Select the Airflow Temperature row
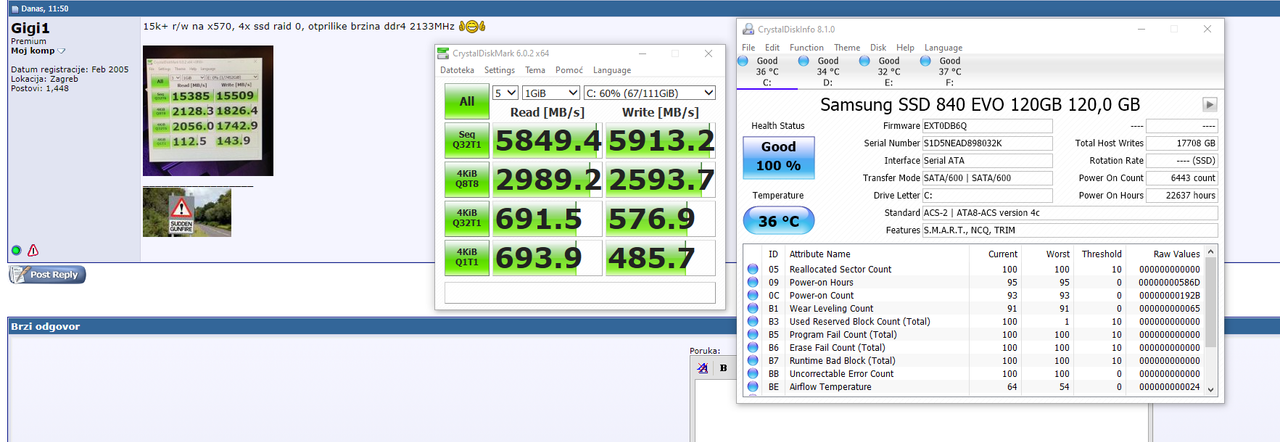The width and height of the screenshot is (1280, 442). pos(973,386)
